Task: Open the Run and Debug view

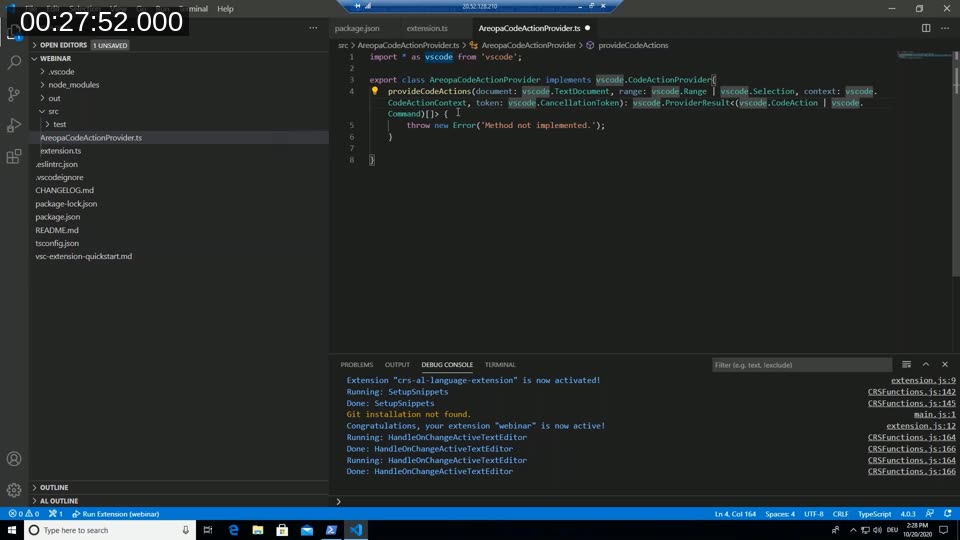Action: coord(14,125)
